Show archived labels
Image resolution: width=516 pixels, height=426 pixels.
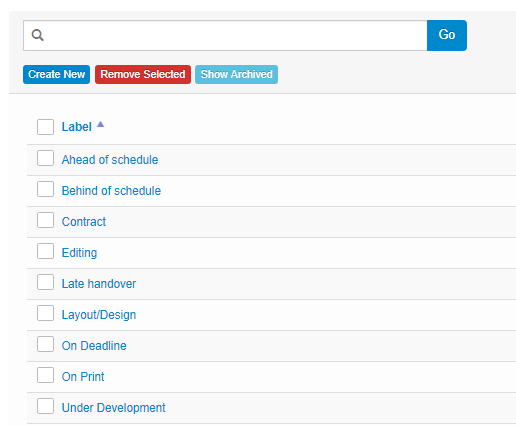pos(236,74)
